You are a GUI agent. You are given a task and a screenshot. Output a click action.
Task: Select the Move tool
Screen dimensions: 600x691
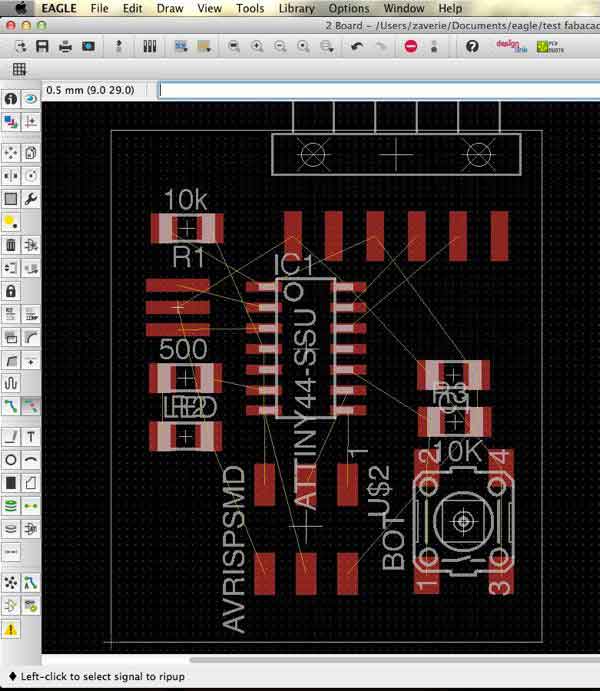pyautogui.click(x=11, y=153)
